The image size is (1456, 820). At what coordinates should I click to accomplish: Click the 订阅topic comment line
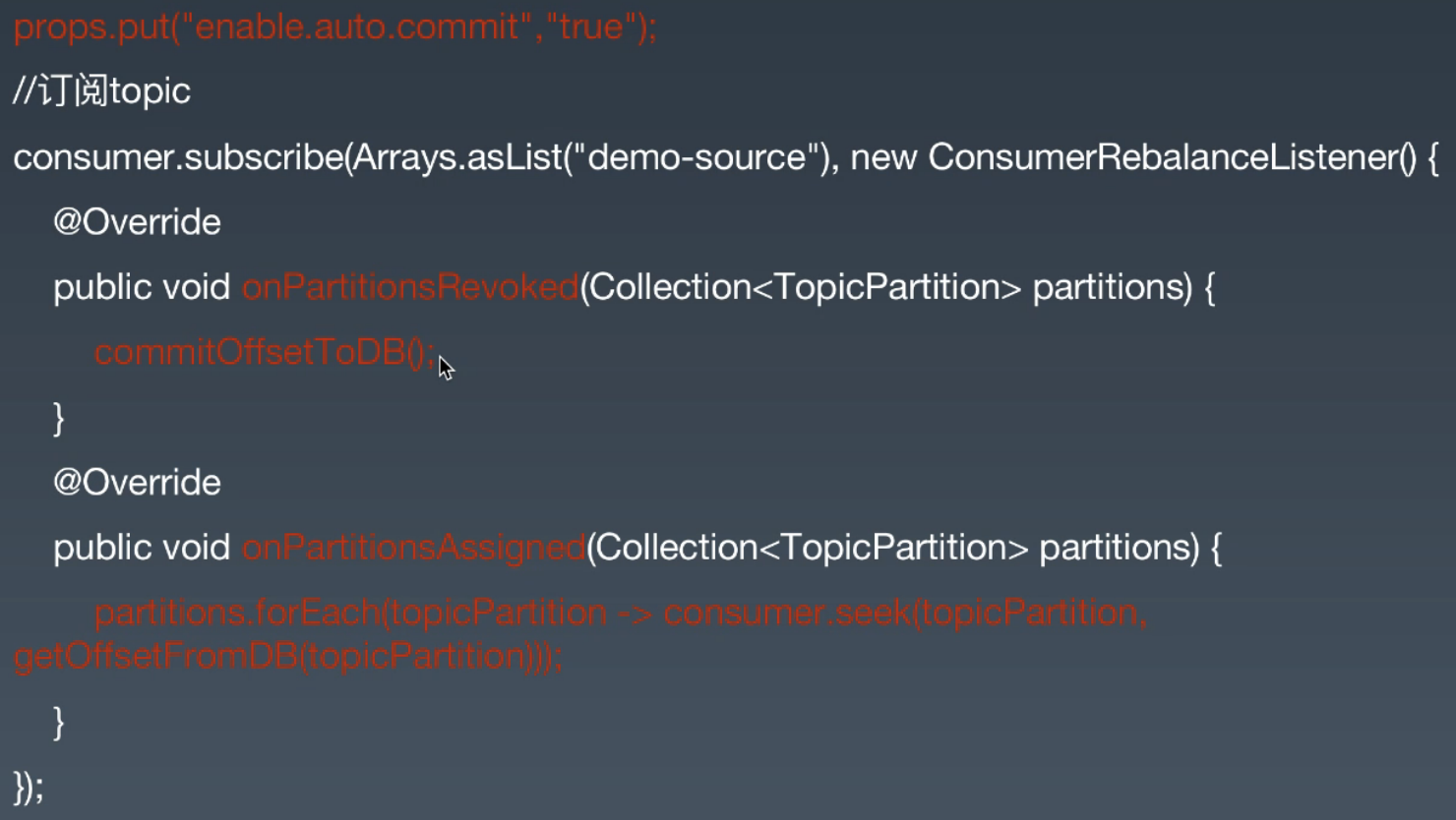pos(101,91)
